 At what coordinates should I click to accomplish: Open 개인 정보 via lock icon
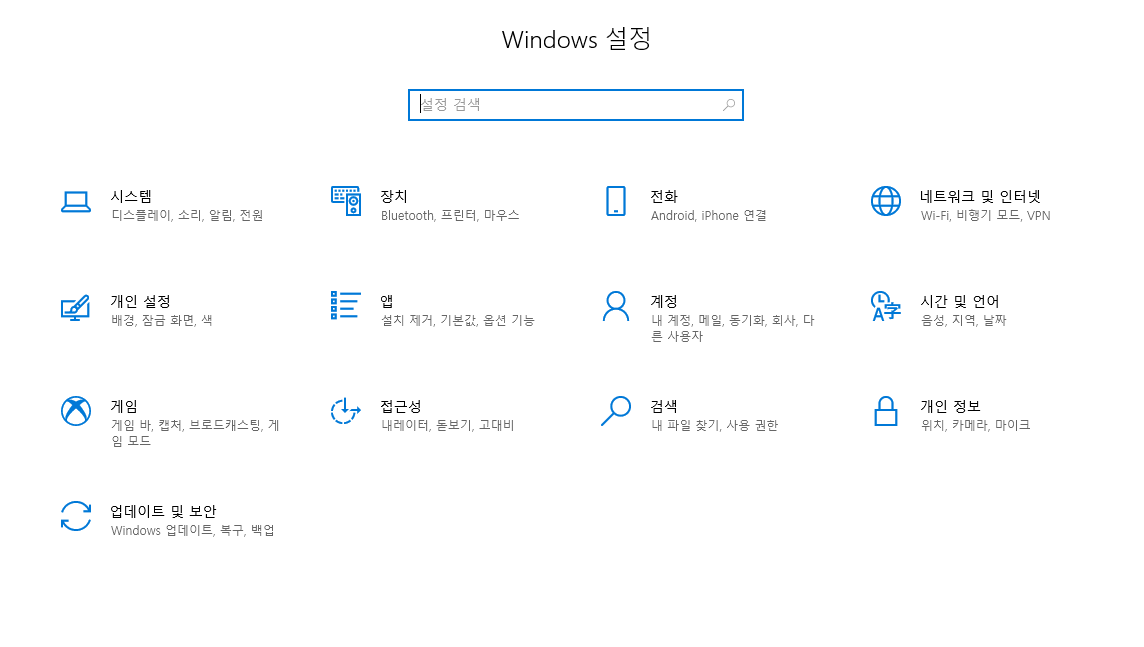pyautogui.click(x=886, y=412)
